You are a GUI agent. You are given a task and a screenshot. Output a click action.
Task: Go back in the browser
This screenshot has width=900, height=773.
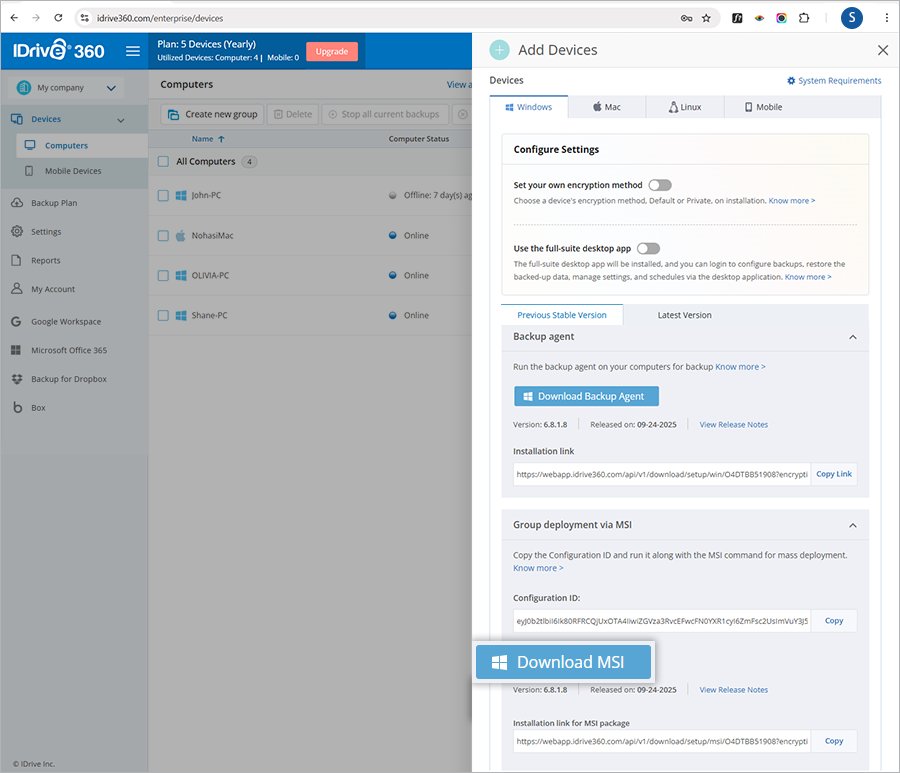[14, 18]
